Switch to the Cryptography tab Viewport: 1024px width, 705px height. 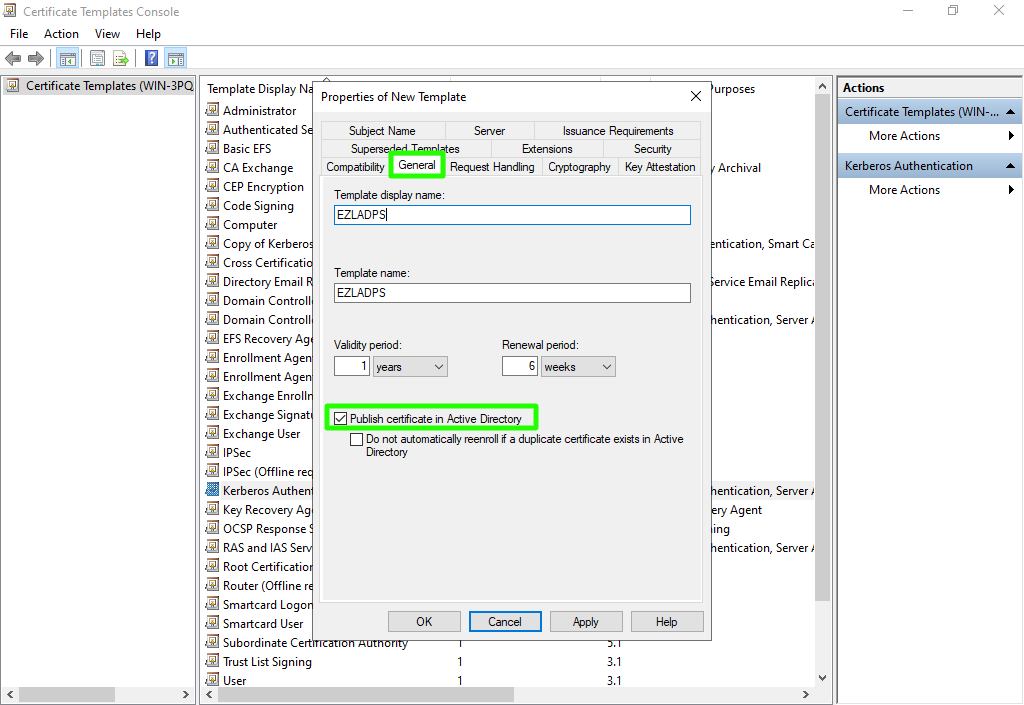(x=579, y=167)
